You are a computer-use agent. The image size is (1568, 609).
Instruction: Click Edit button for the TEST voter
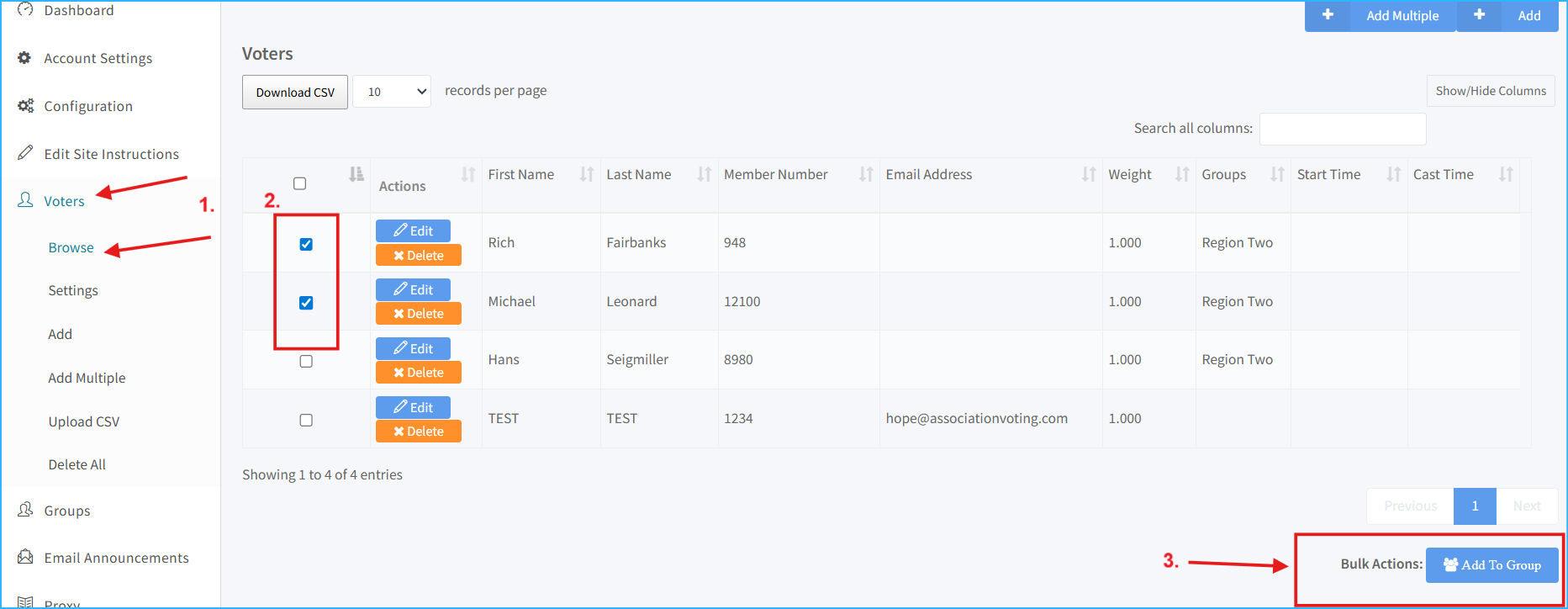coord(413,407)
